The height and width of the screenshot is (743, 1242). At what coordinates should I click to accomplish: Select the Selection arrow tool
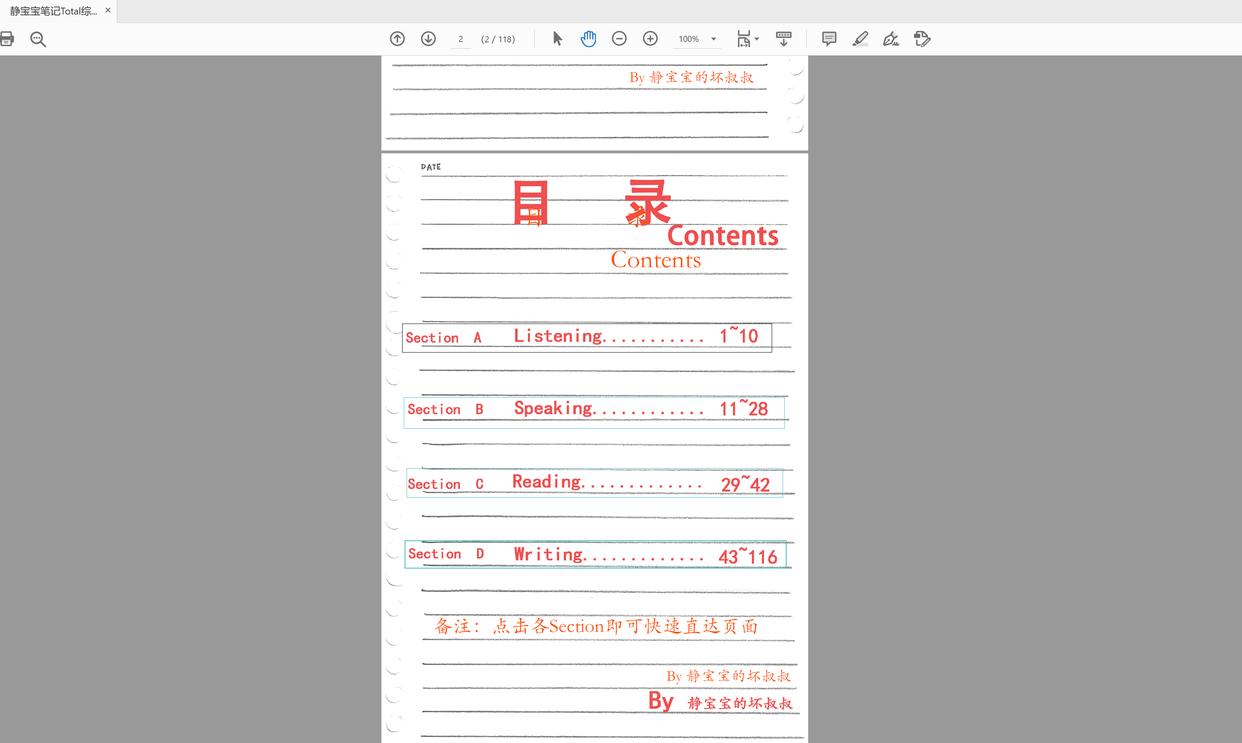557,38
